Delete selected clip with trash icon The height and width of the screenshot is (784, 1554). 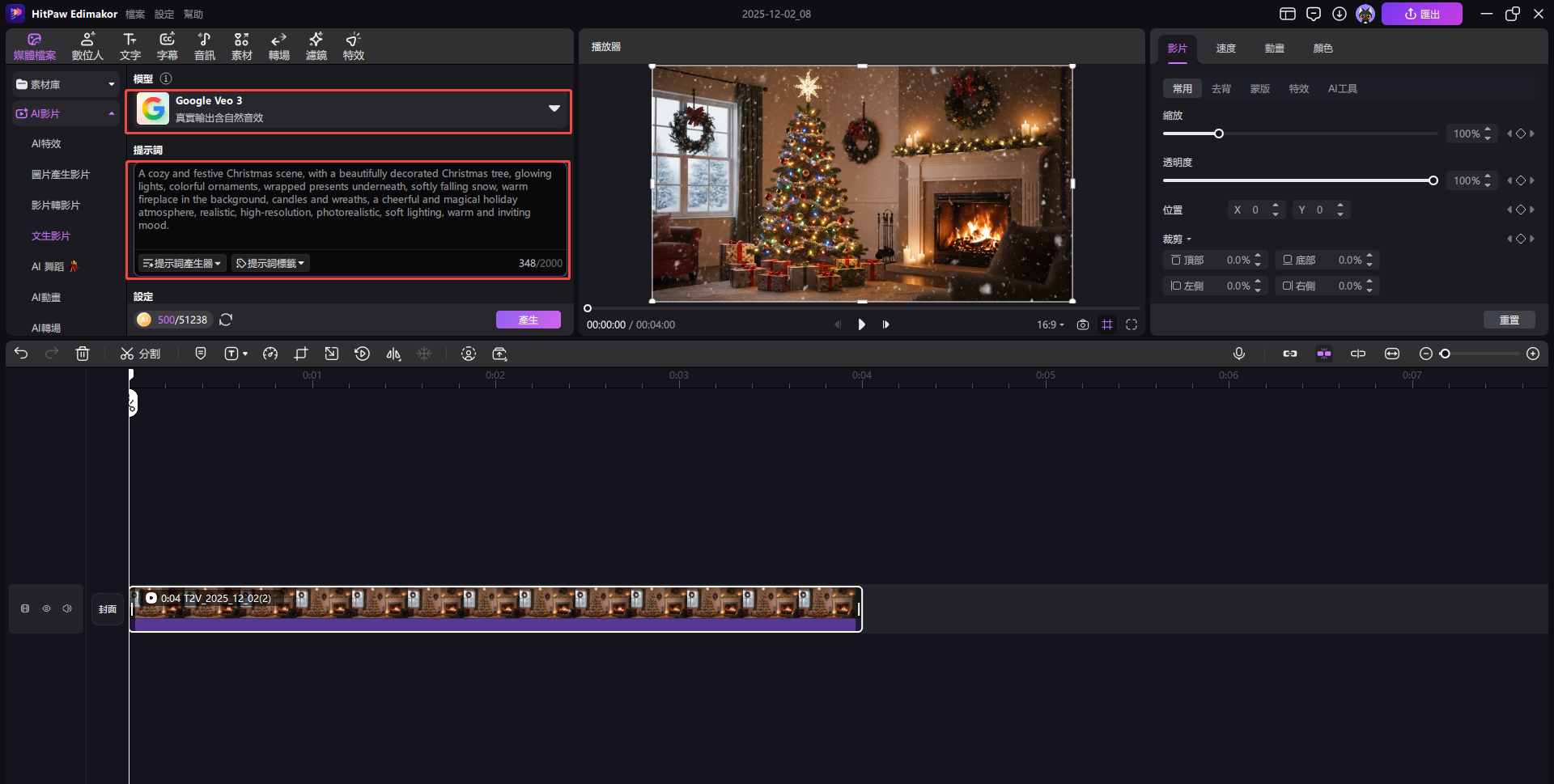pyautogui.click(x=83, y=354)
